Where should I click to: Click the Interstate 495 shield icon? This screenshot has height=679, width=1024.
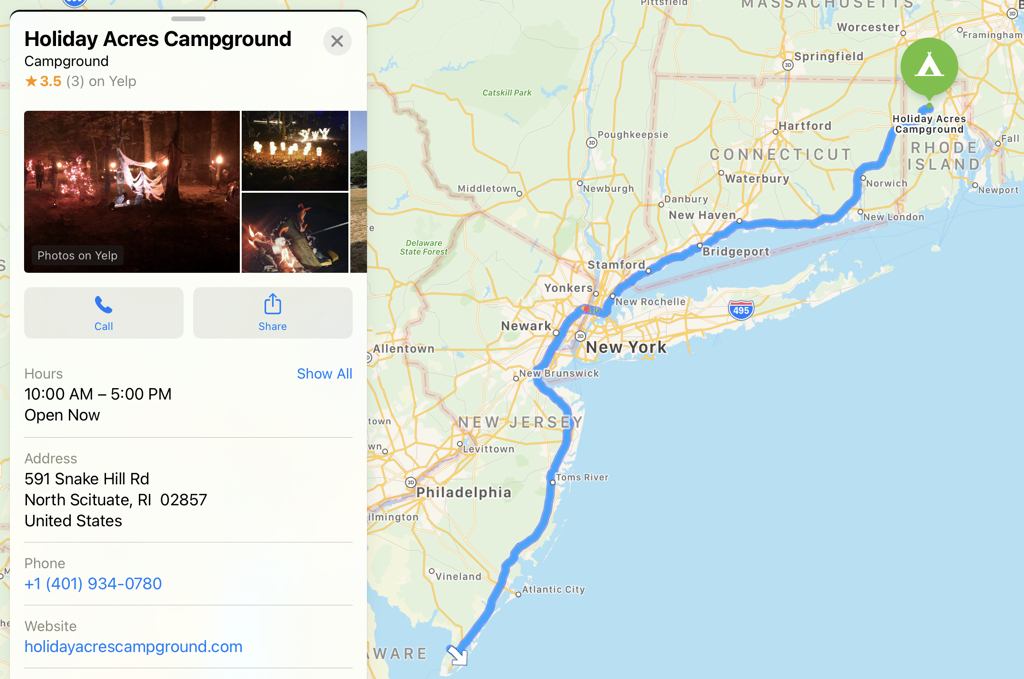(741, 309)
